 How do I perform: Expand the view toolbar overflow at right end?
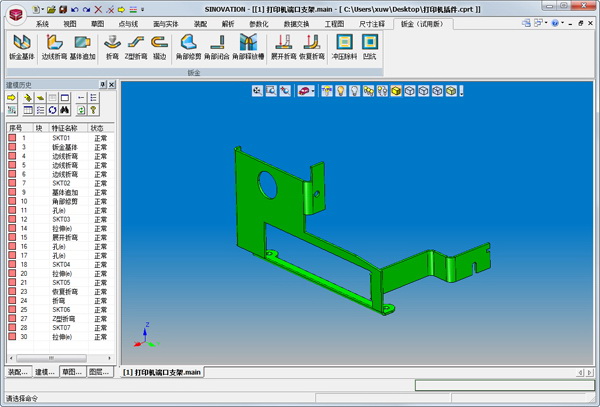tap(462, 91)
